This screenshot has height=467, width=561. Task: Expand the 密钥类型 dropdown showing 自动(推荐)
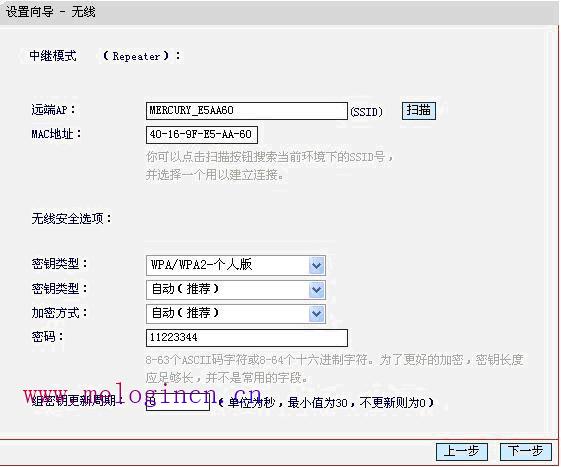(x=236, y=290)
